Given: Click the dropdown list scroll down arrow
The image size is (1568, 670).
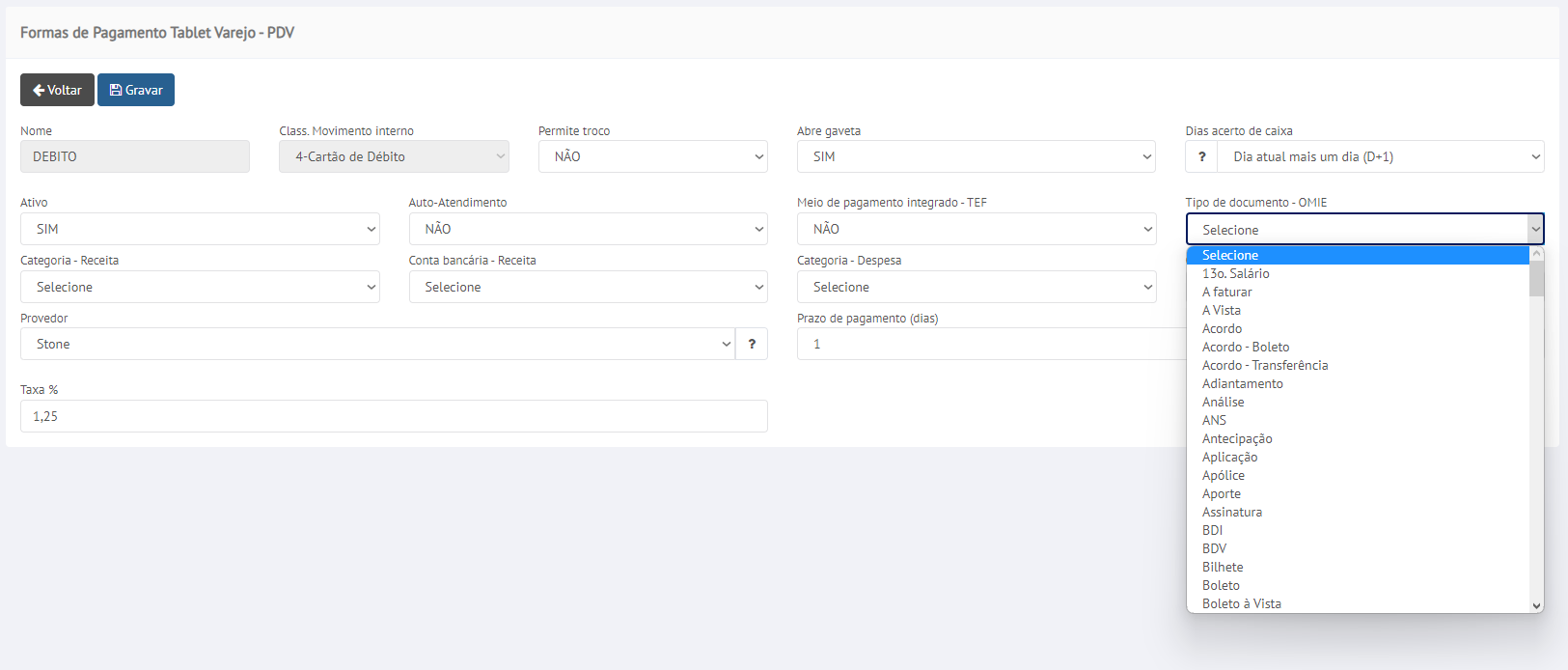Looking at the screenshot, I should [1536, 605].
